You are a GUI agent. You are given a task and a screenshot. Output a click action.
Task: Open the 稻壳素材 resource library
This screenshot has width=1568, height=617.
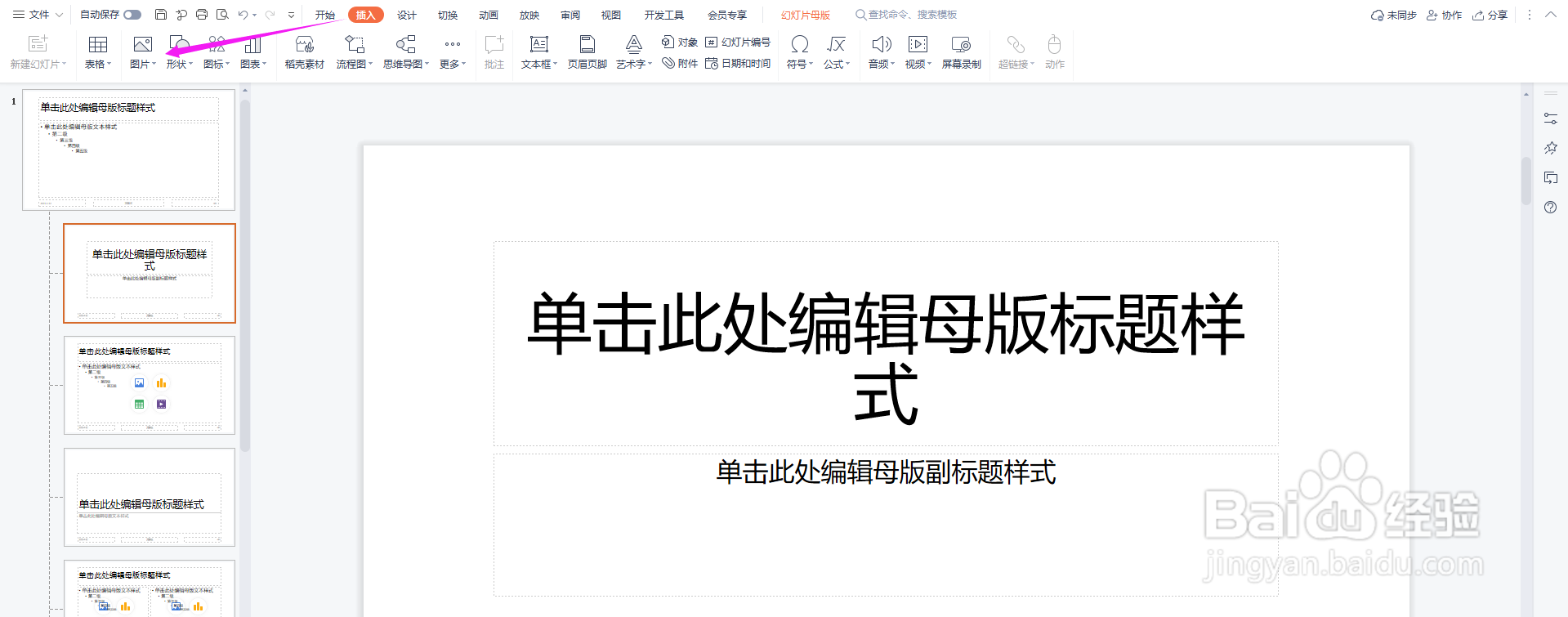pos(305,51)
